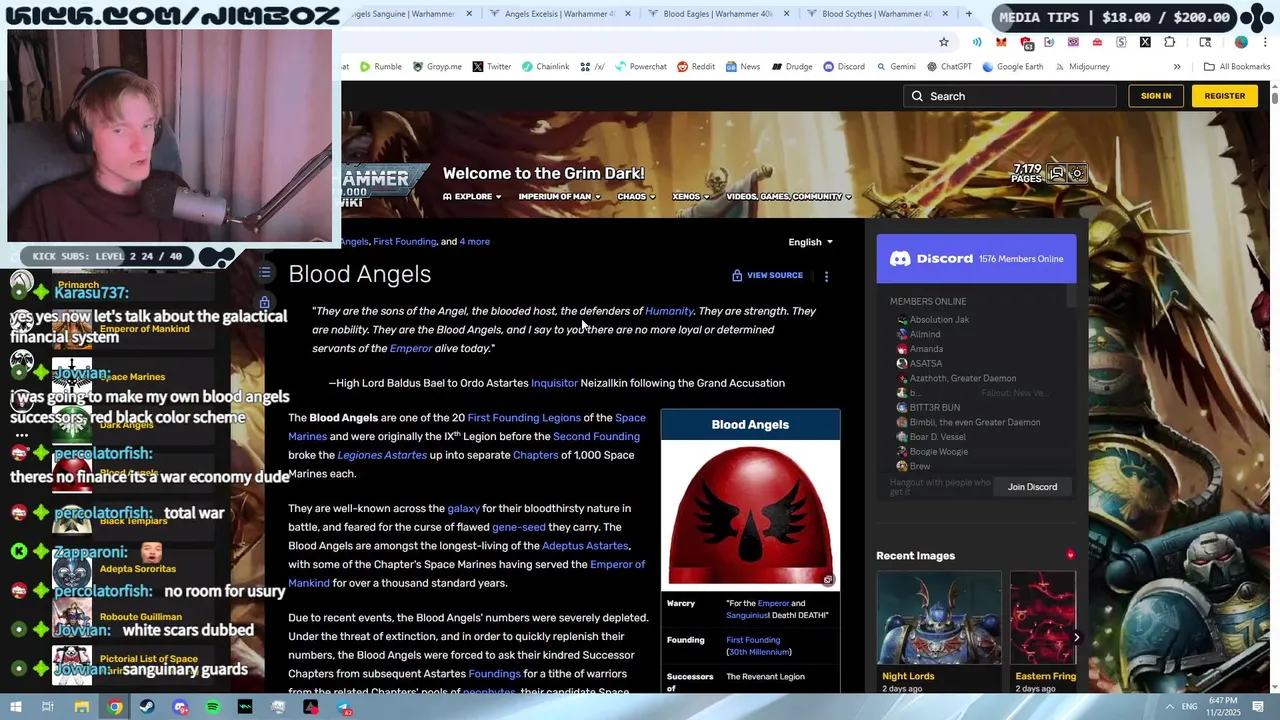Open the All Bookmarks folder
This screenshot has height=720, width=1280.
(x=1237, y=67)
